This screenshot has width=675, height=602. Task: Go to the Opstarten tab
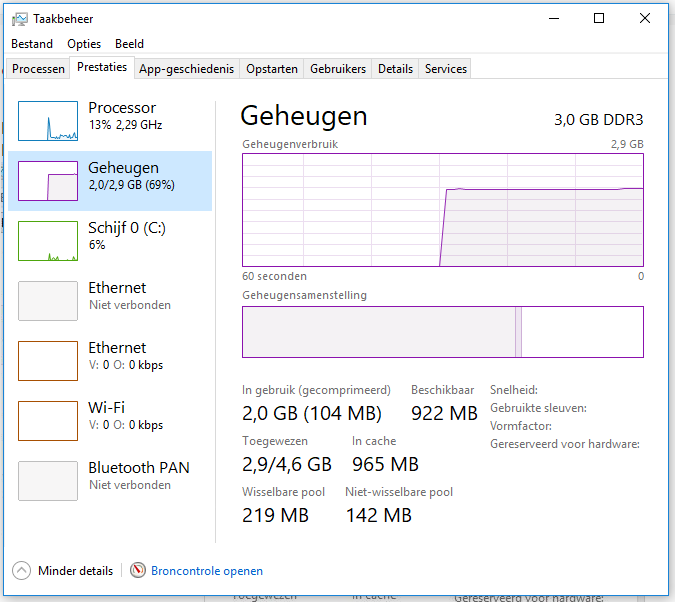click(x=272, y=69)
